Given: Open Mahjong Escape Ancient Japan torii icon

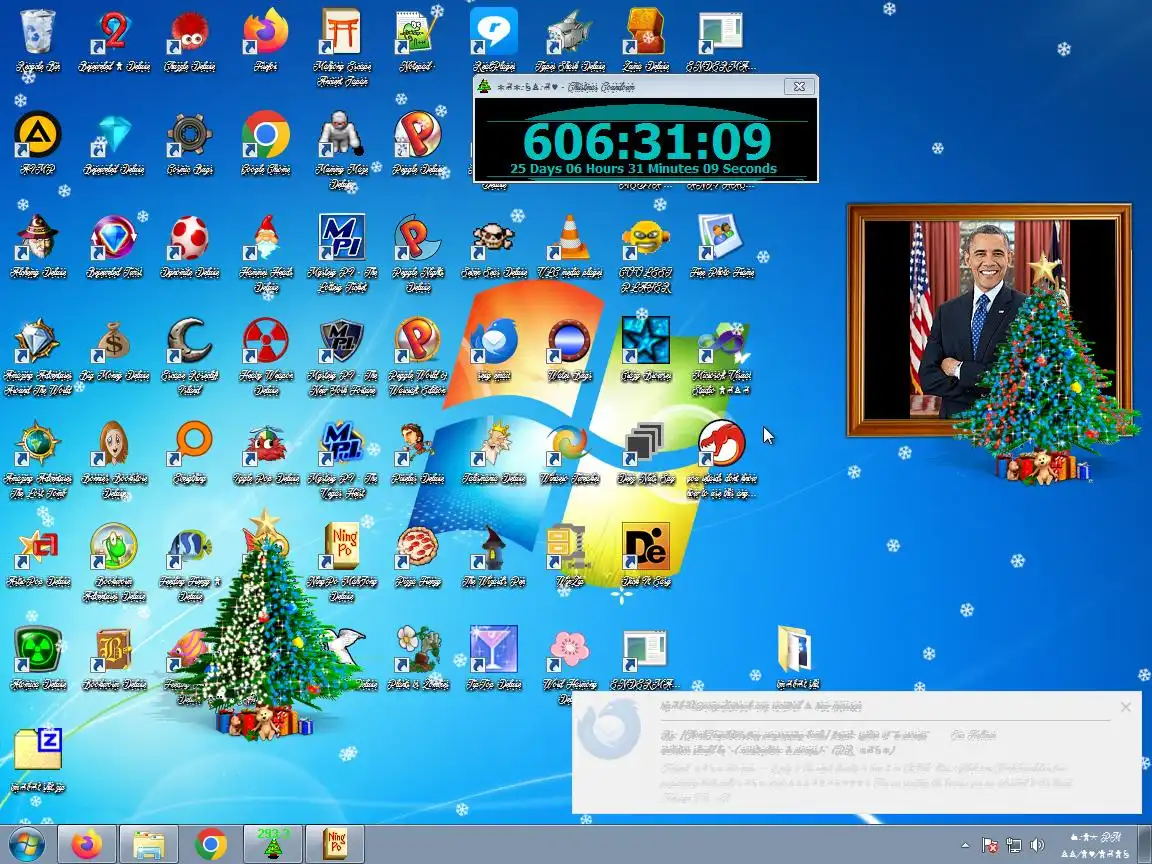Looking at the screenshot, I should [342, 32].
